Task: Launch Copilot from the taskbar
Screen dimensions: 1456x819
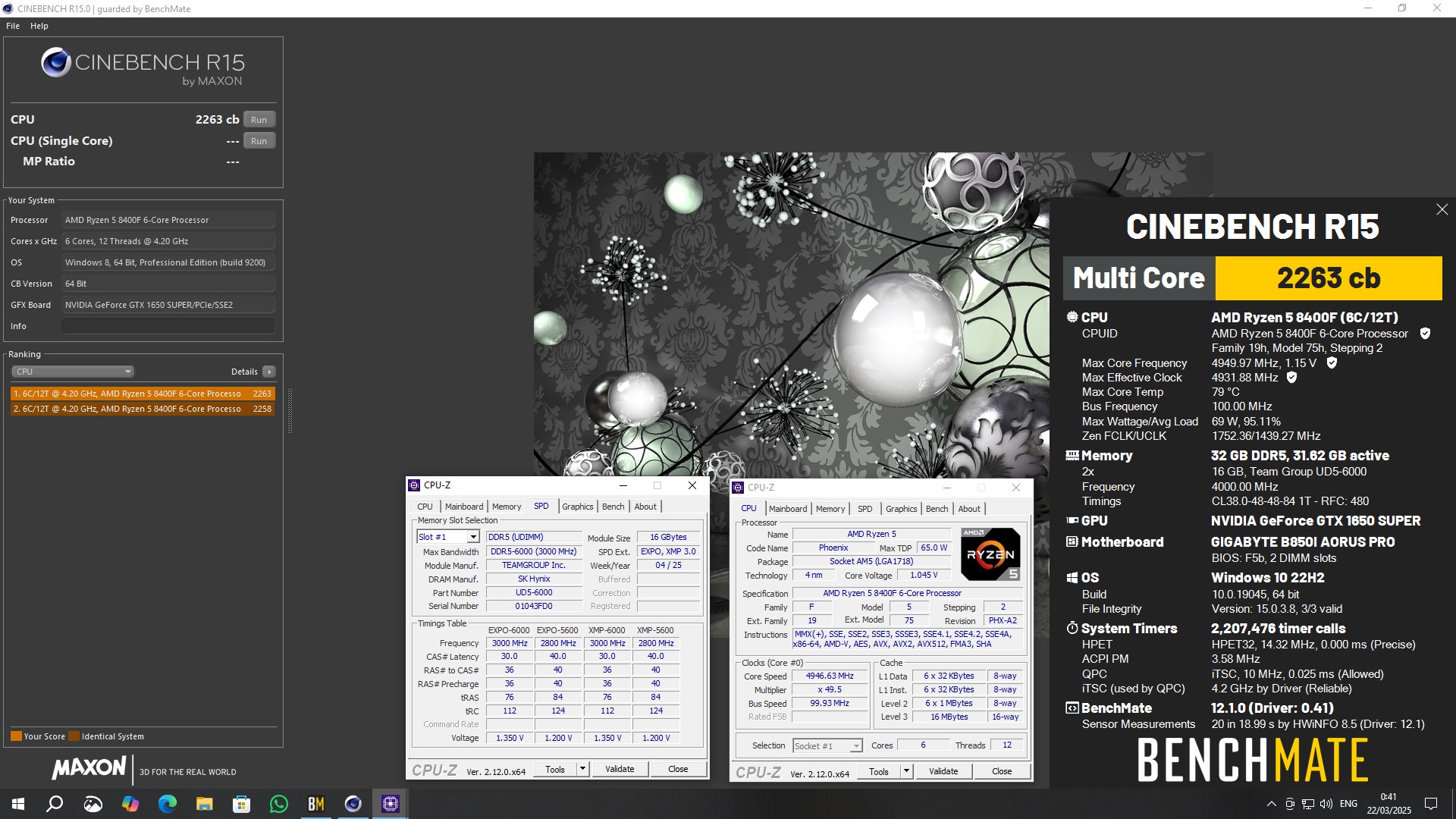Action: coord(130,804)
